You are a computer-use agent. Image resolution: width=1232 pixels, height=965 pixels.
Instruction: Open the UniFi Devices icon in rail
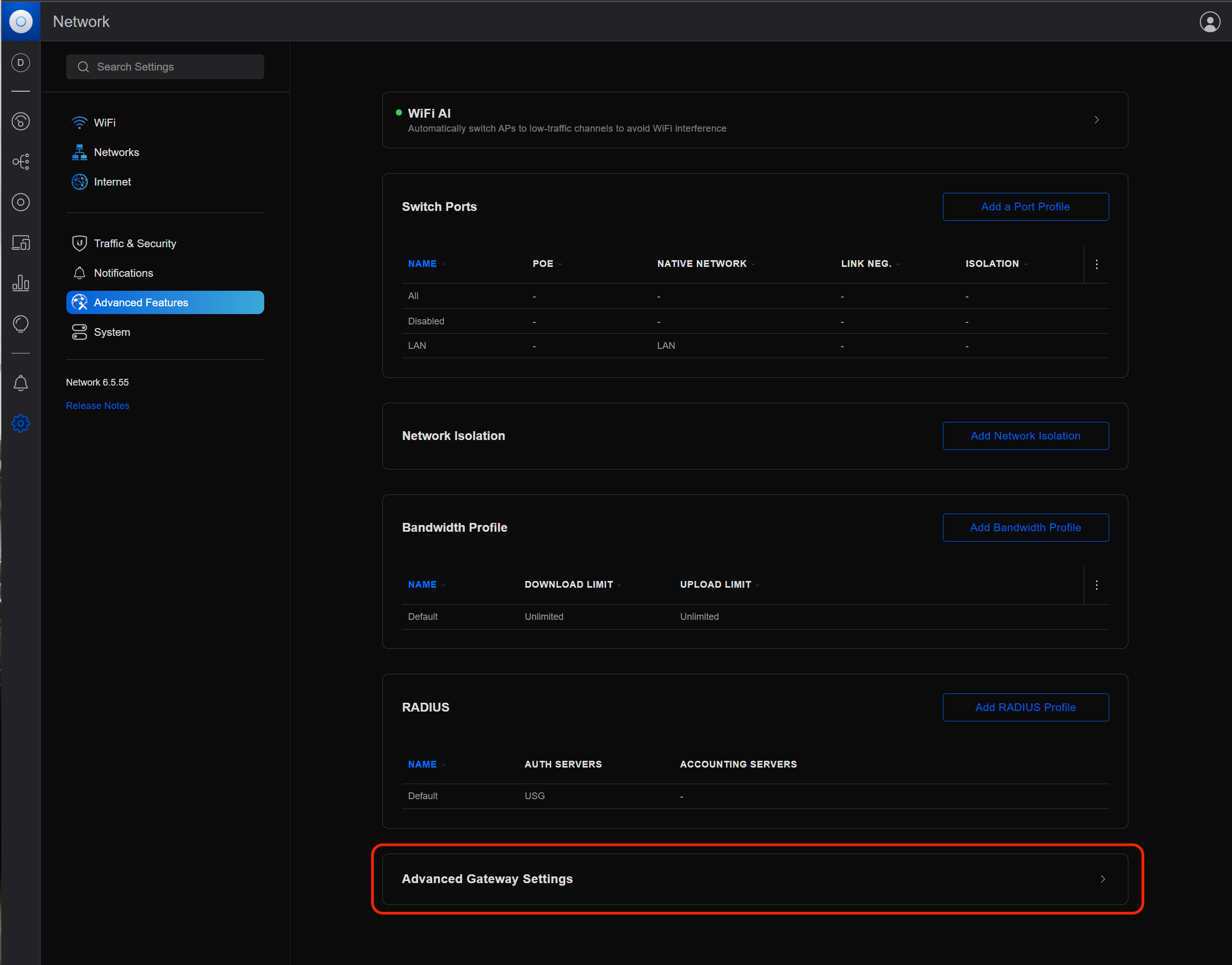pos(21,202)
